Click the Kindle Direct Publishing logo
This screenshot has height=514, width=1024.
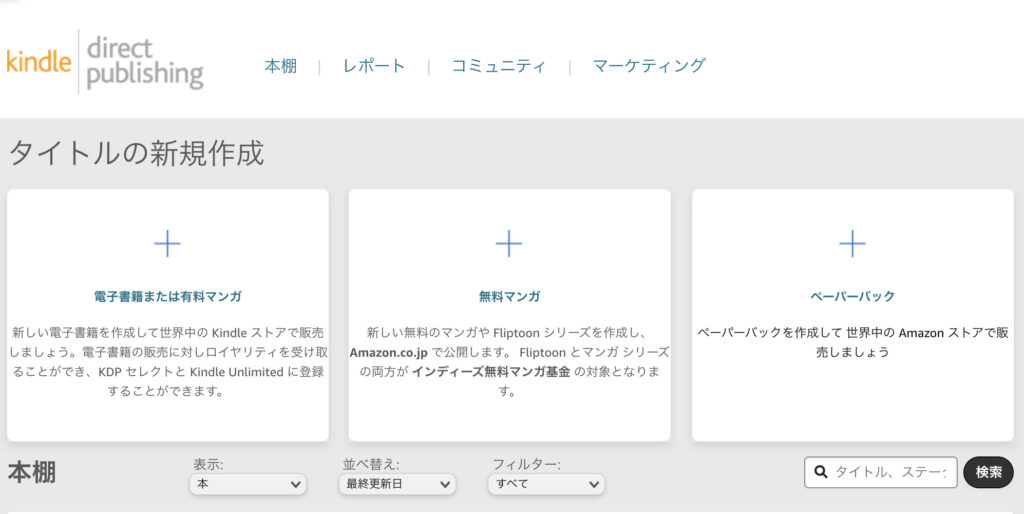[105, 62]
